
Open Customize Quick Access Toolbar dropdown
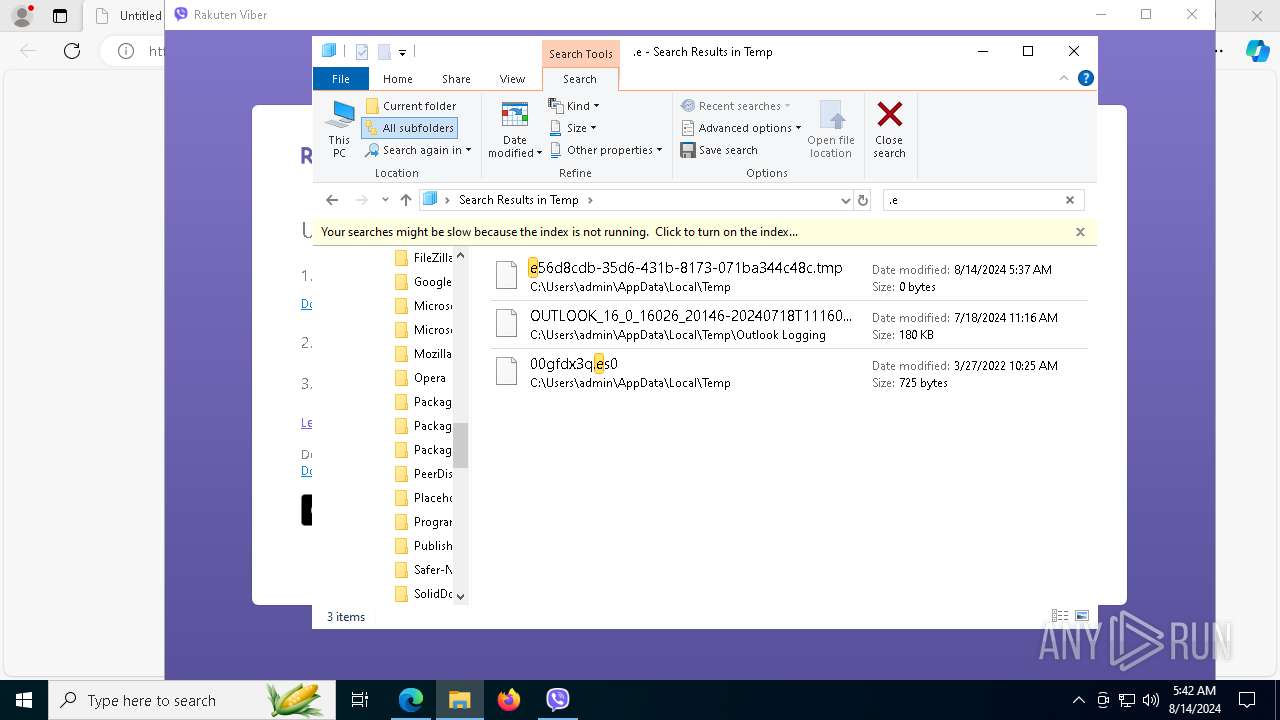pyautogui.click(x=402, y=52)
